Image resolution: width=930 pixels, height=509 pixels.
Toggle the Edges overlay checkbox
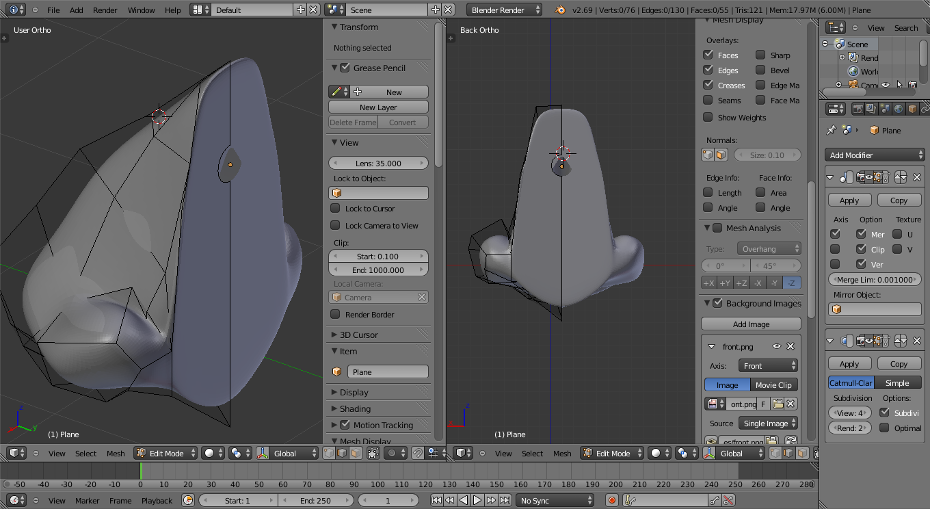pos(708,70)
